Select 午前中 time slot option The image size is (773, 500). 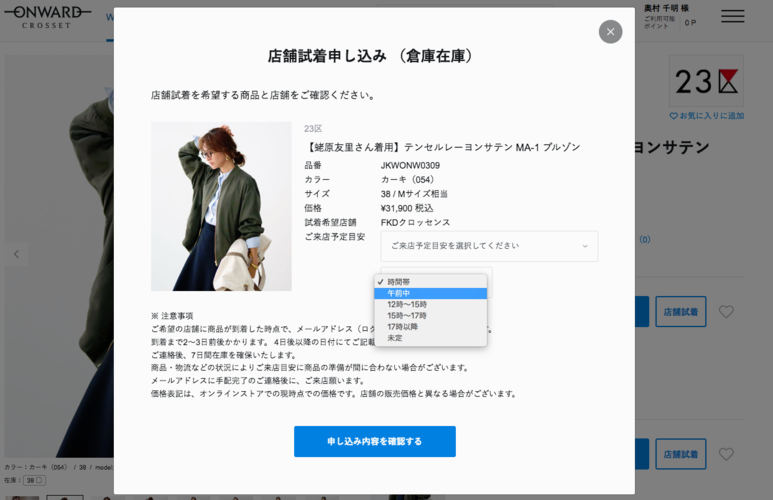430,293
